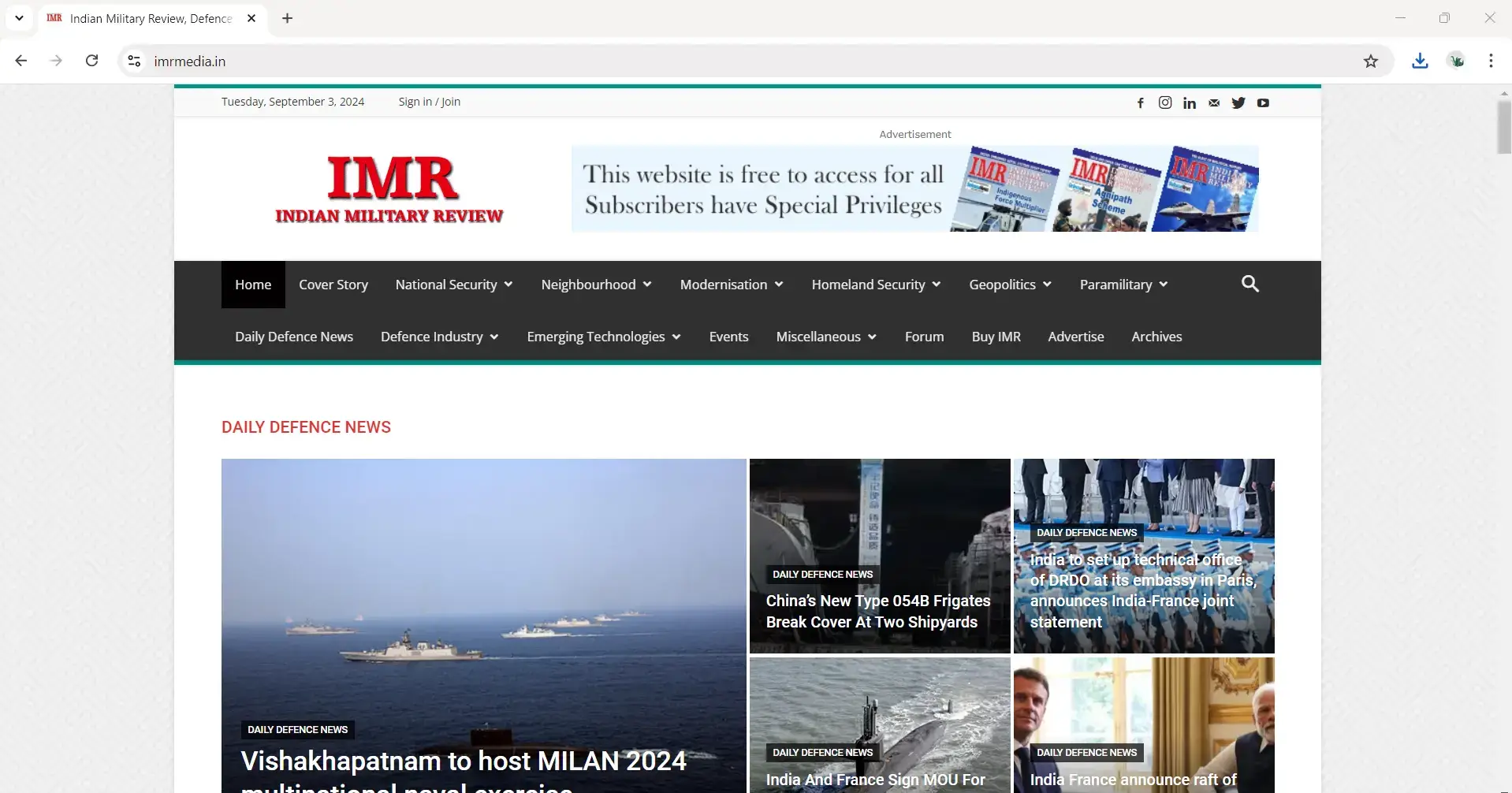The height and width of the screenshot is (793, 1512).
Task: Open the Archives menu item
Action: click(1156, 337)
